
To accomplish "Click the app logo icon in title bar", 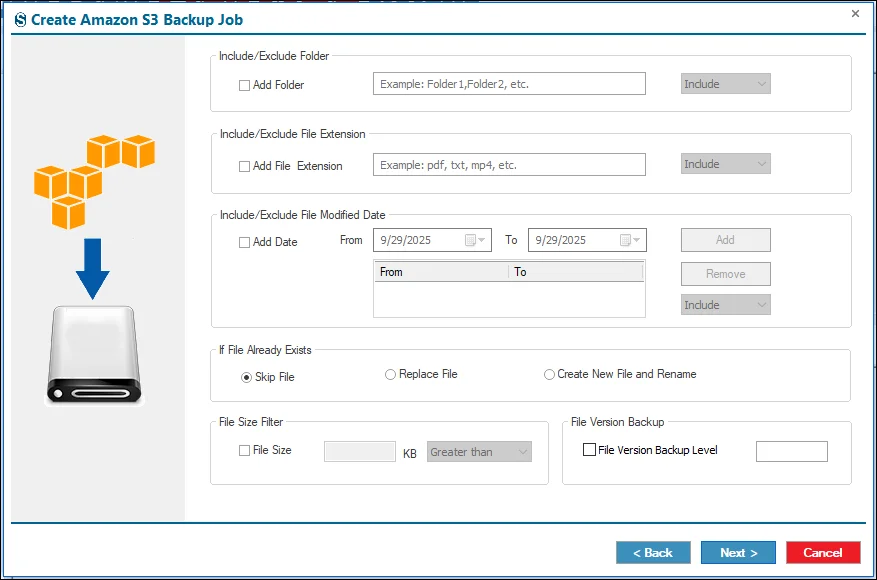I will click(x=20, y=20).
